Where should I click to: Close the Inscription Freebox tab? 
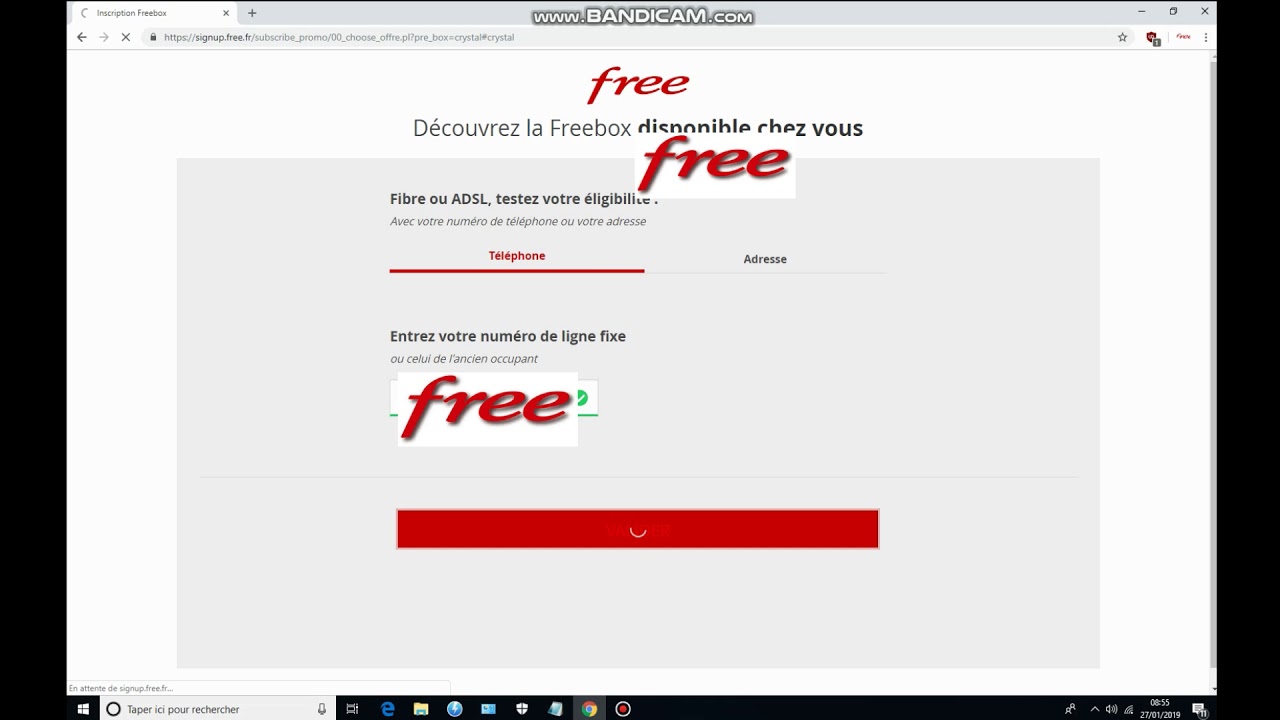point(226,13)
